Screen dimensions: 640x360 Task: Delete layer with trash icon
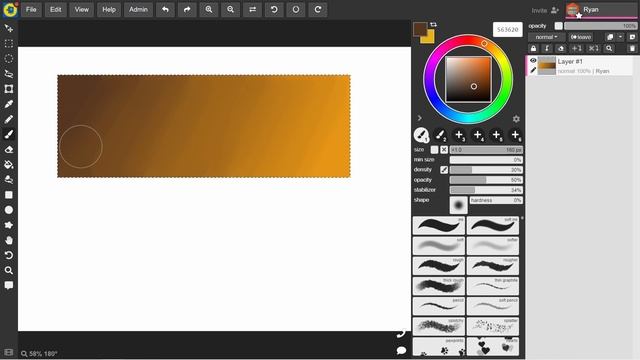[x=632, y=48]
